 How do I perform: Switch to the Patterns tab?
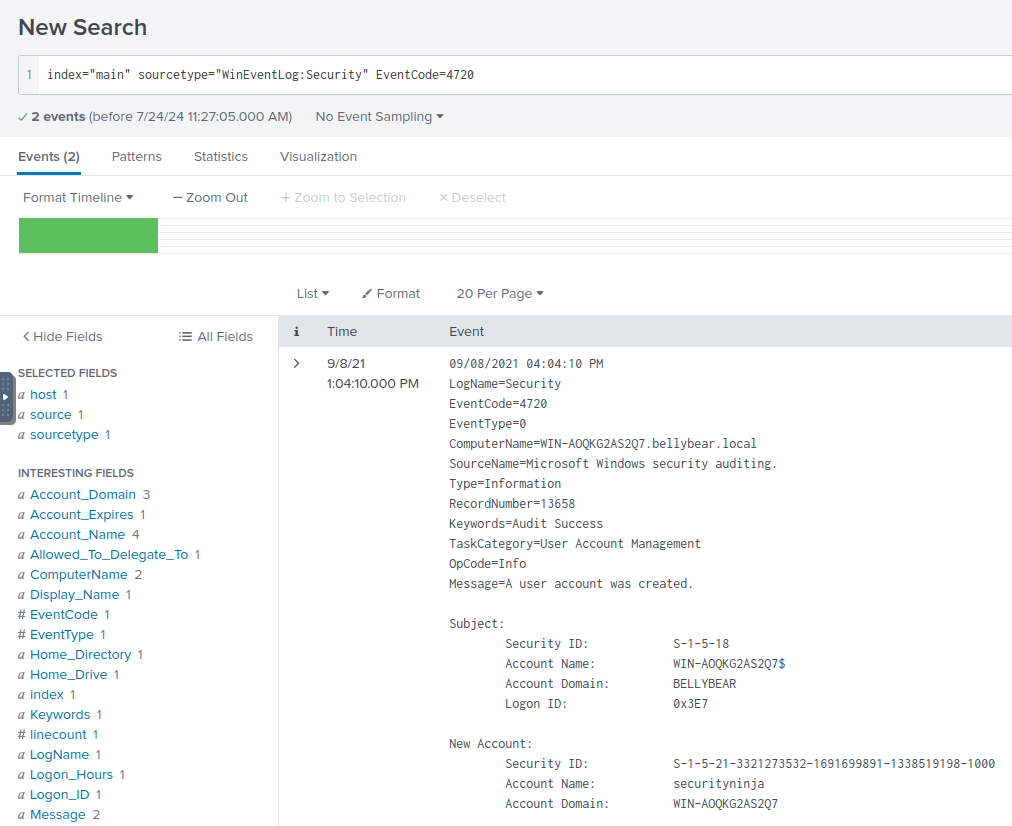pyautogui.click(x=137, y=157)
